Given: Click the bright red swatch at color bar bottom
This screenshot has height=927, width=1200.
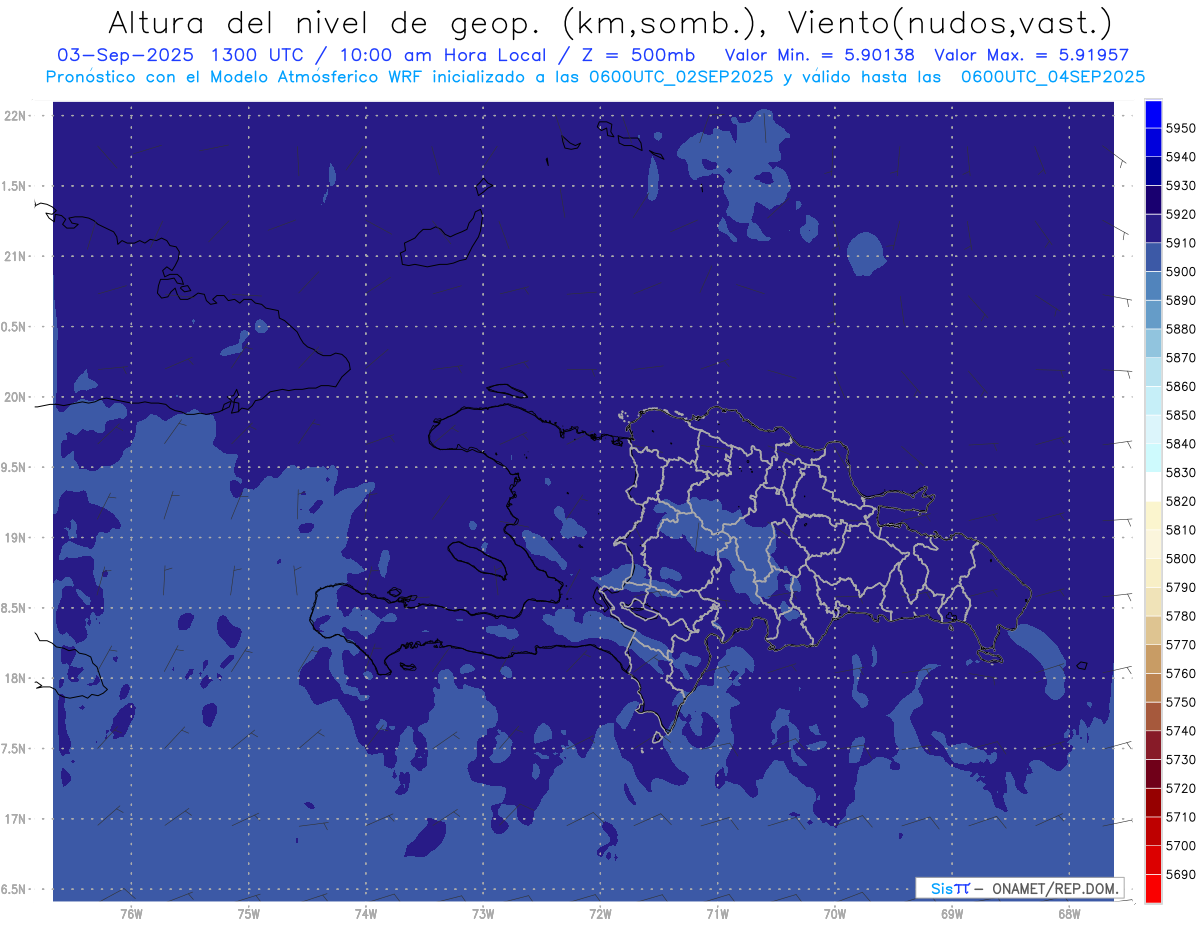Looking at the screenshot, I should coord(1153,889).
